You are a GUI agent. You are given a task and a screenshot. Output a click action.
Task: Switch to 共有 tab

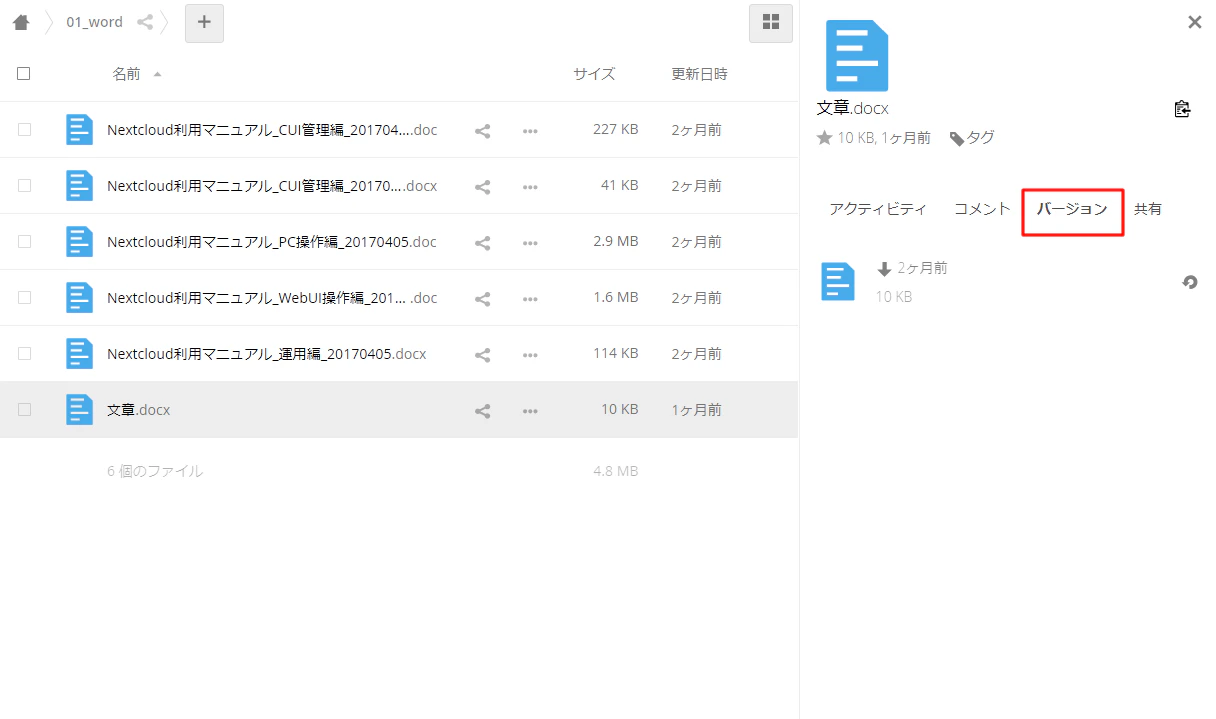pos(1148,209)
